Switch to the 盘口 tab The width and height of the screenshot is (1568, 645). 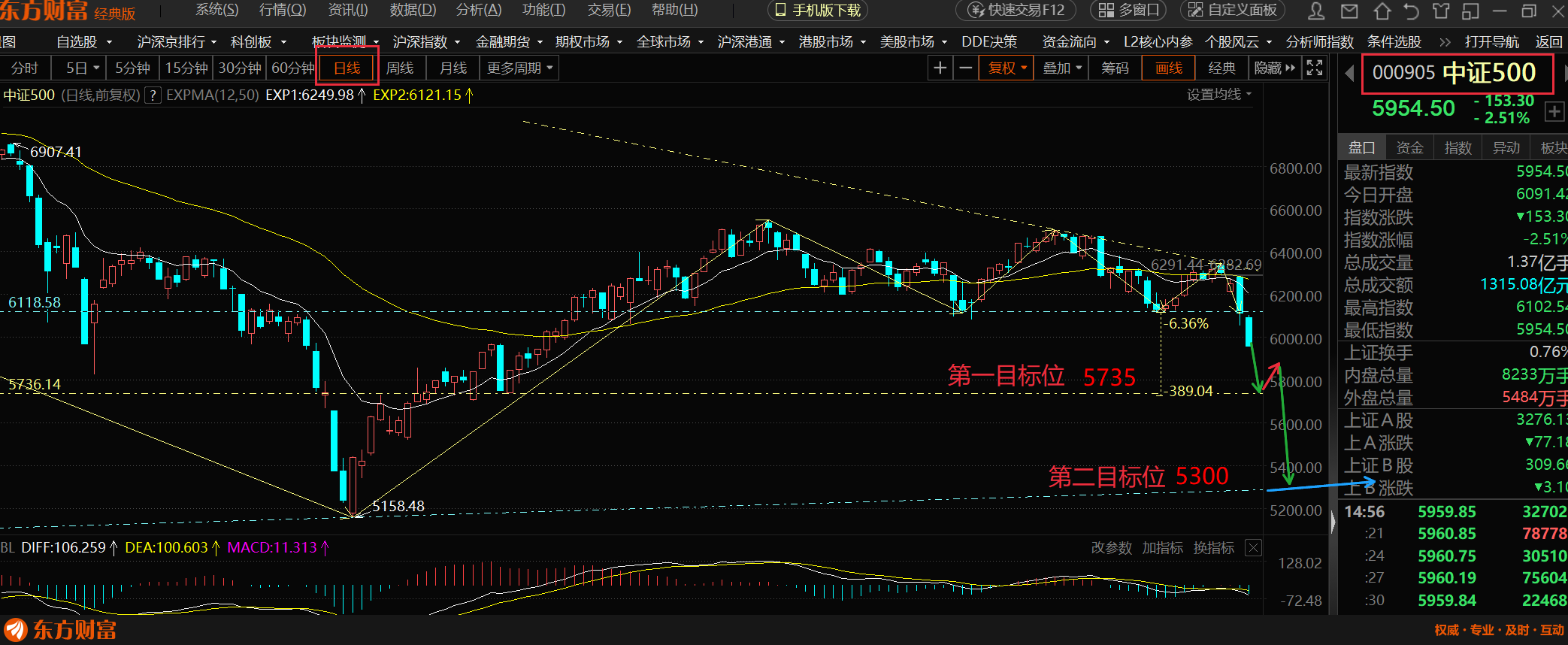(1362, 148)
